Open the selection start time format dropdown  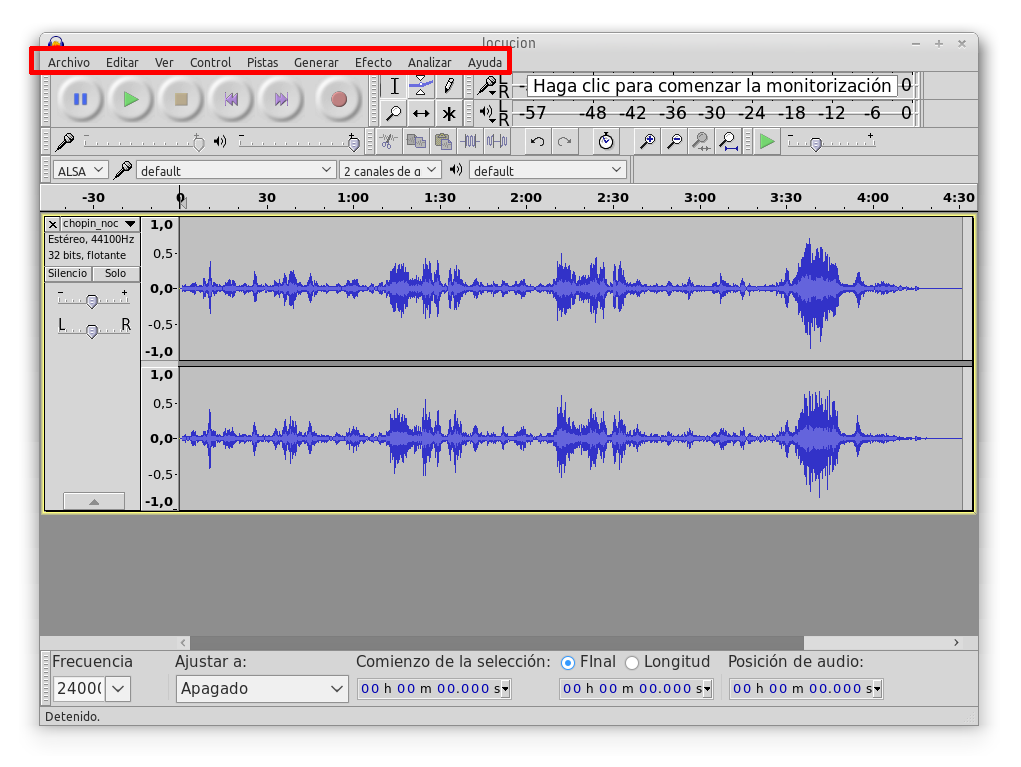[x=506, y=689]
